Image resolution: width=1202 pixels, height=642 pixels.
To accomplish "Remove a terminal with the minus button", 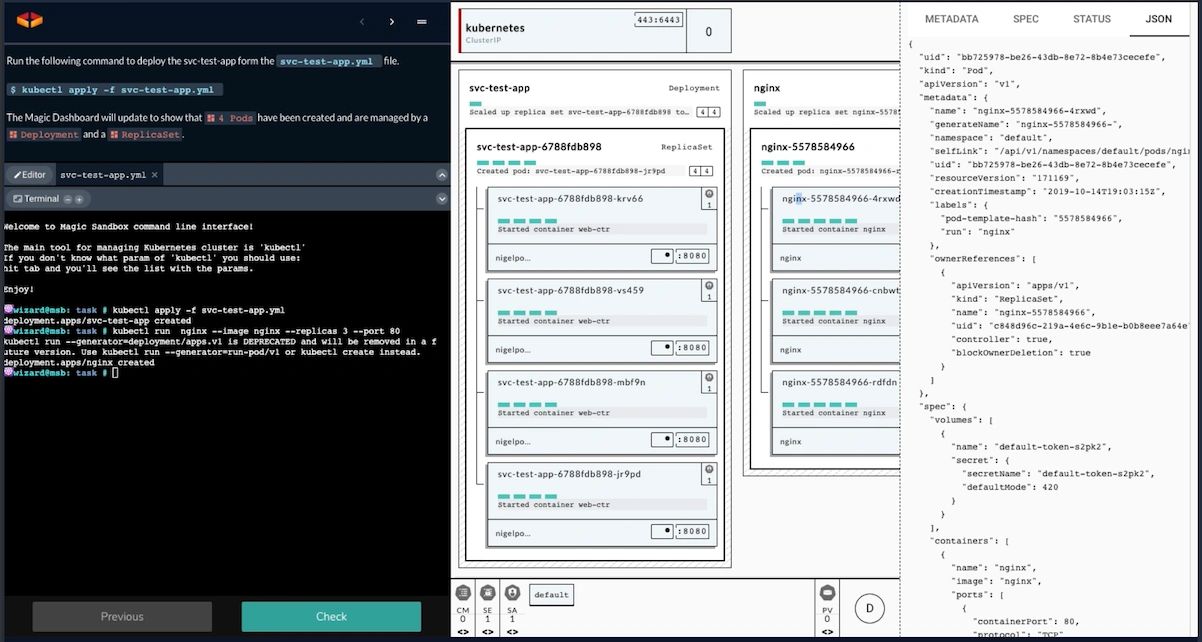I will [x=67, y=199].
